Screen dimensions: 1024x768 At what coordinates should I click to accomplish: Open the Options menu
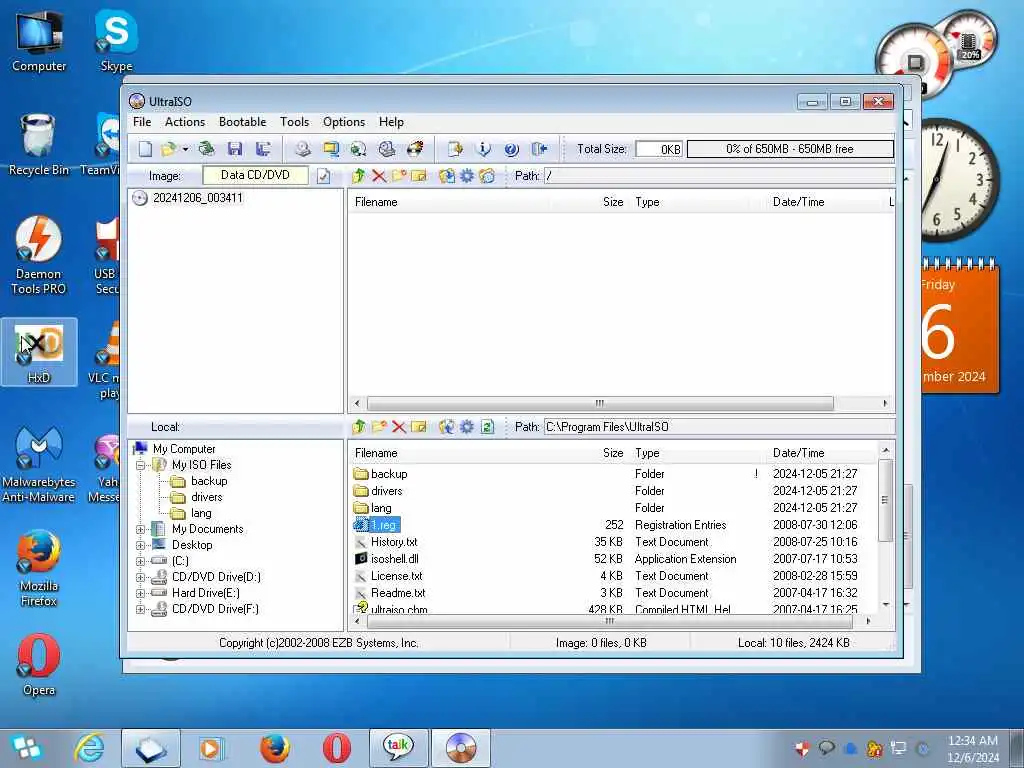[x=344, y=122]
